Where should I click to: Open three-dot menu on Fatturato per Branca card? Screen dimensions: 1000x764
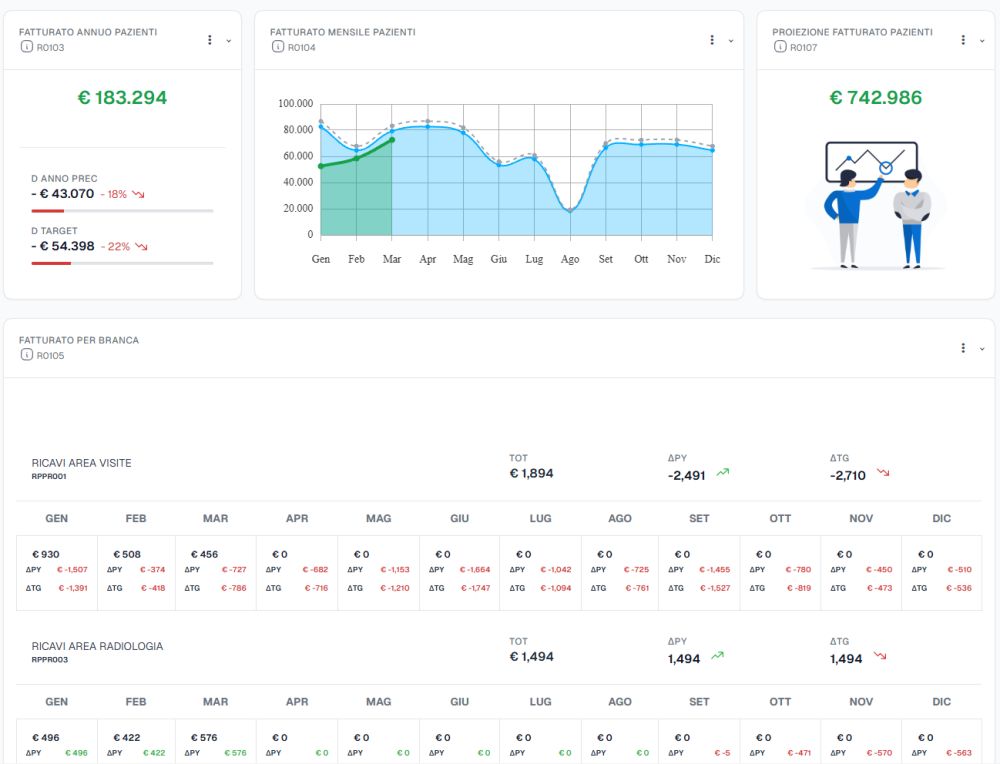coord(963,348)
